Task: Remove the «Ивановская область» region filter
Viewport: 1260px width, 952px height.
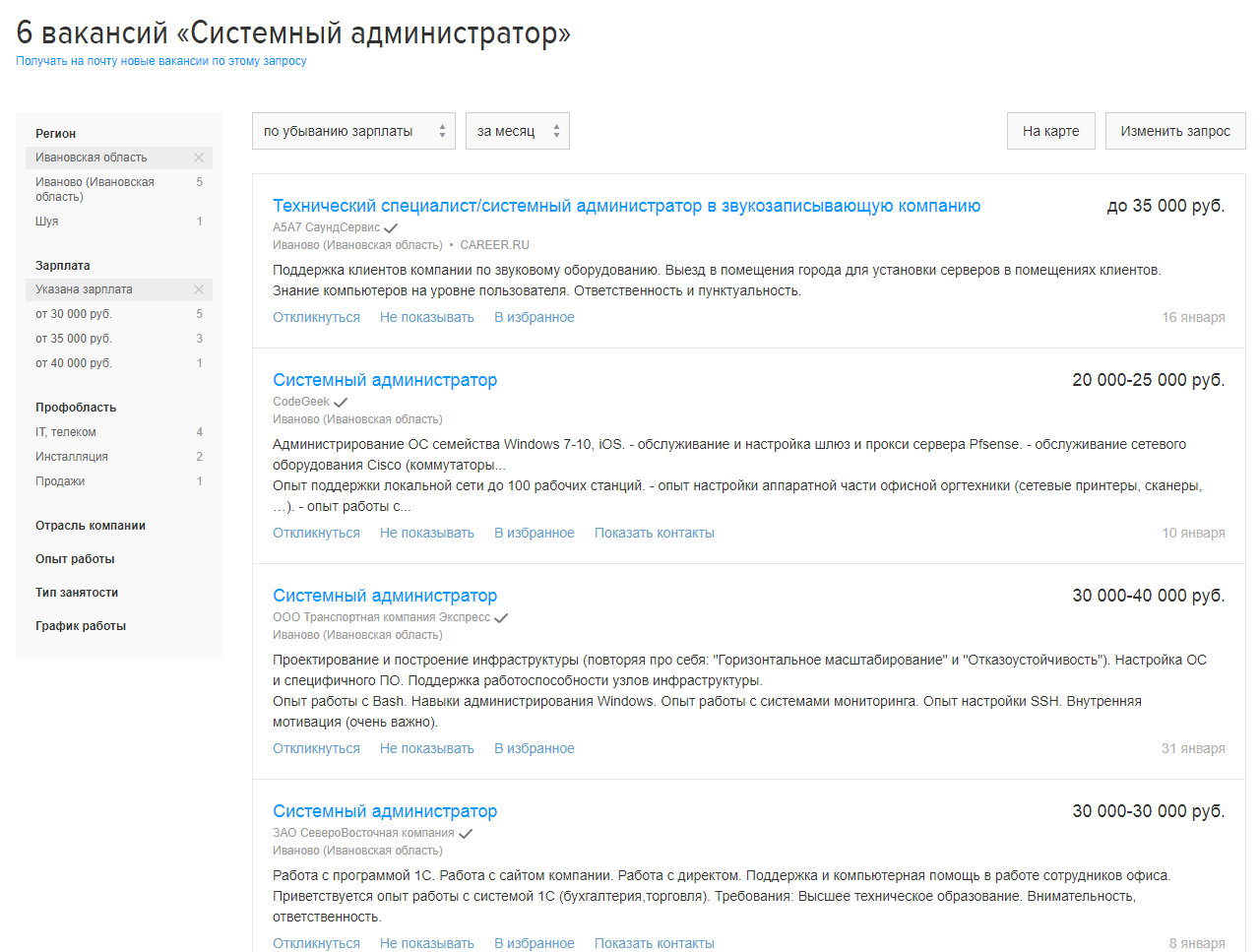Action: (199, 158)
